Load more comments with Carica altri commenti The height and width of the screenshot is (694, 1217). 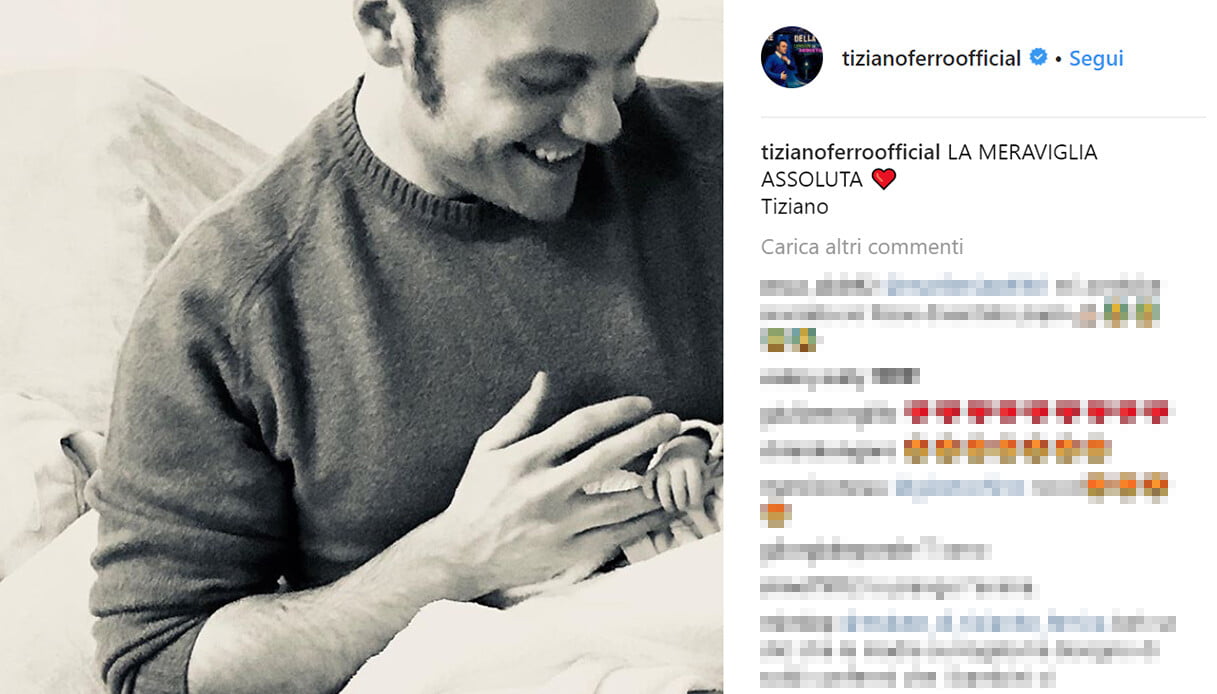(x=862, y=246)
